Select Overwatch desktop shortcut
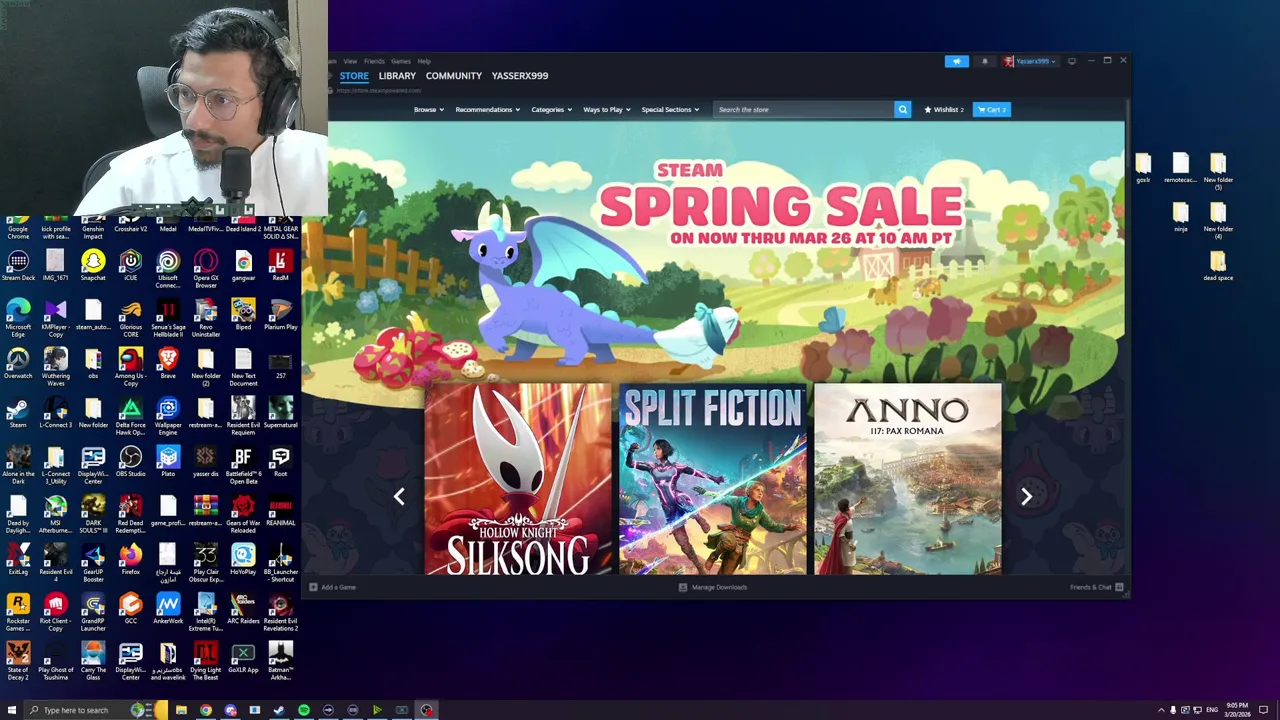 (x=18, y=364)
